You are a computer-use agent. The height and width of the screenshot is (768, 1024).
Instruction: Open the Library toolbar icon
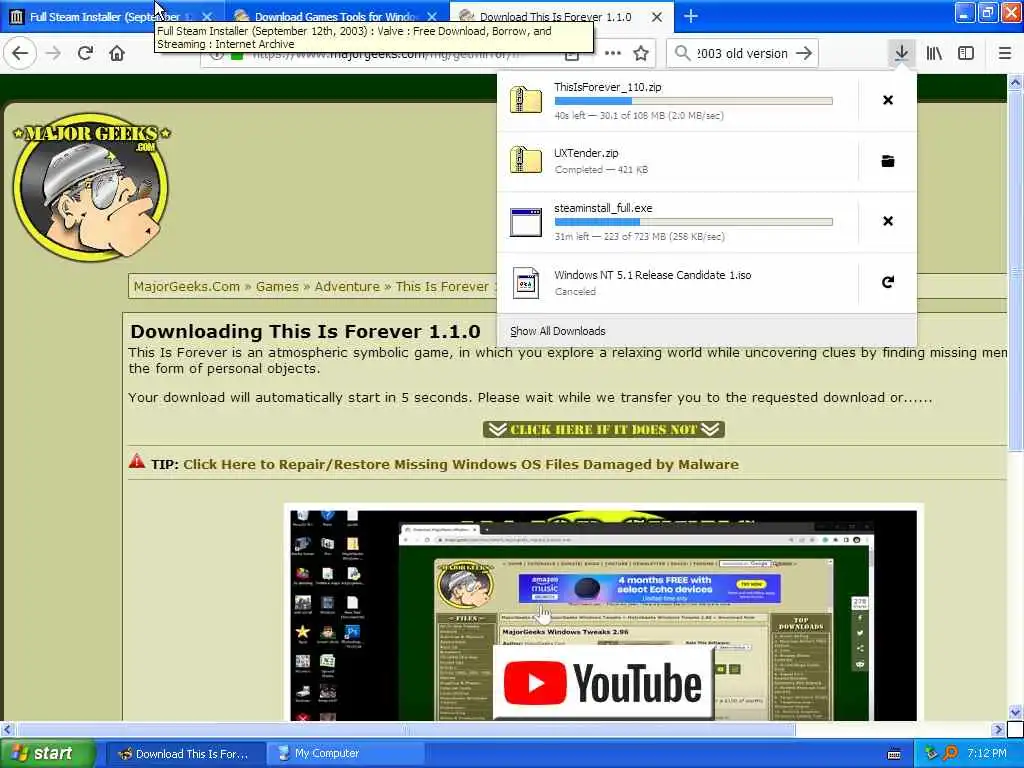(x=934, y=53)
